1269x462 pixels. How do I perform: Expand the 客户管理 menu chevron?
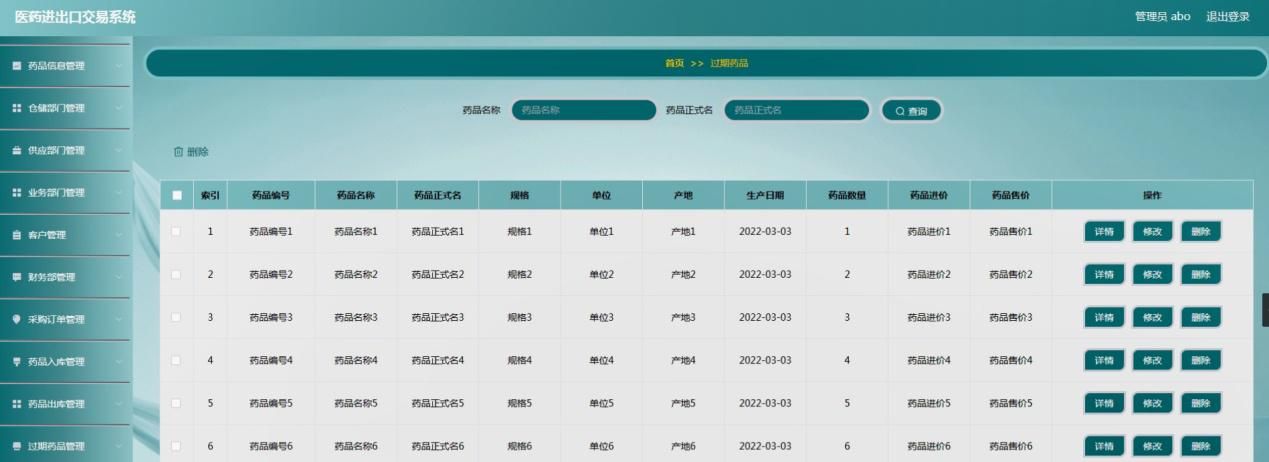tap(118, 235)
